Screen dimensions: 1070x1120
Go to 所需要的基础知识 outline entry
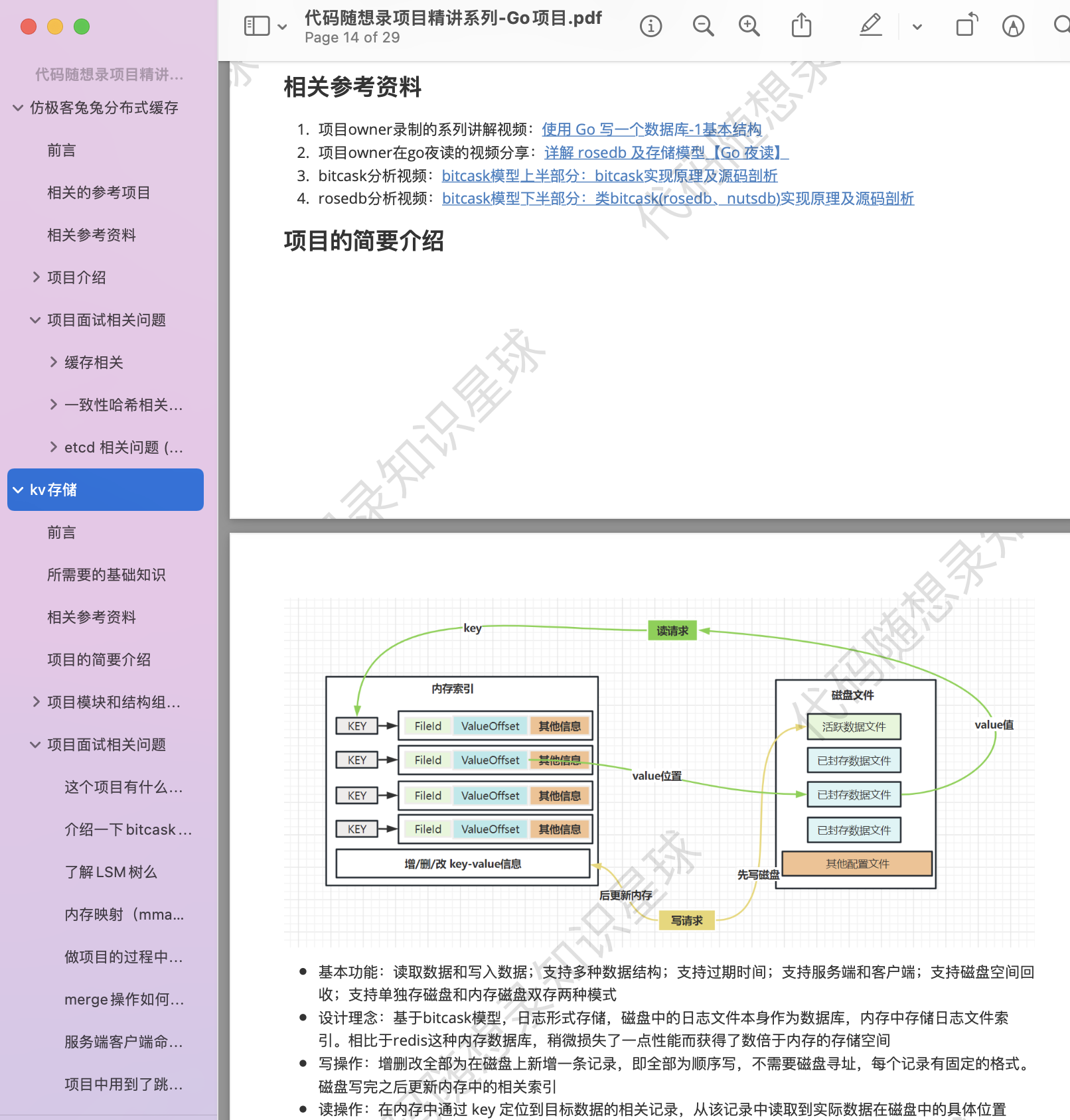106,575
